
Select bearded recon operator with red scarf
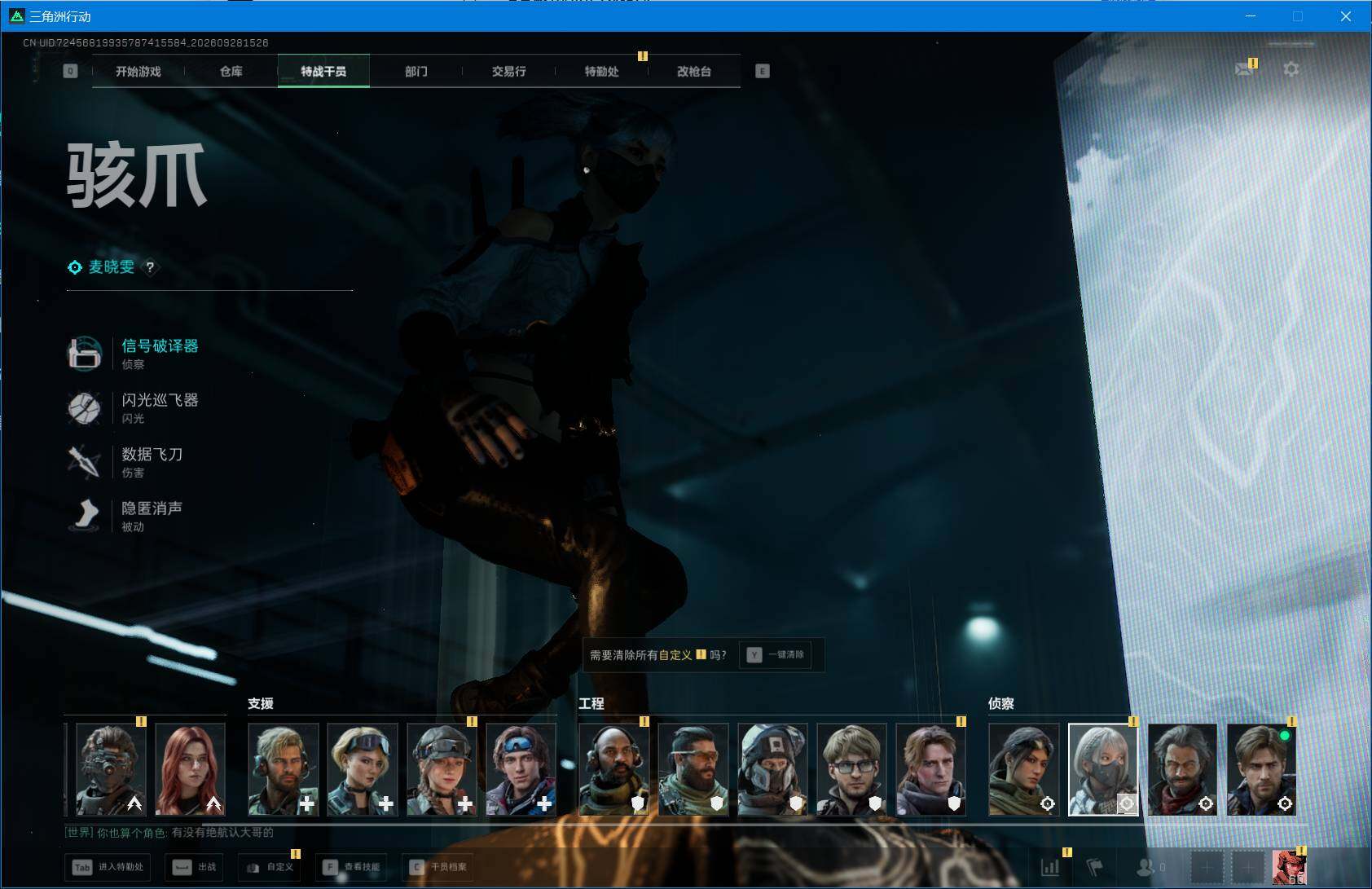click(1182, 769)
